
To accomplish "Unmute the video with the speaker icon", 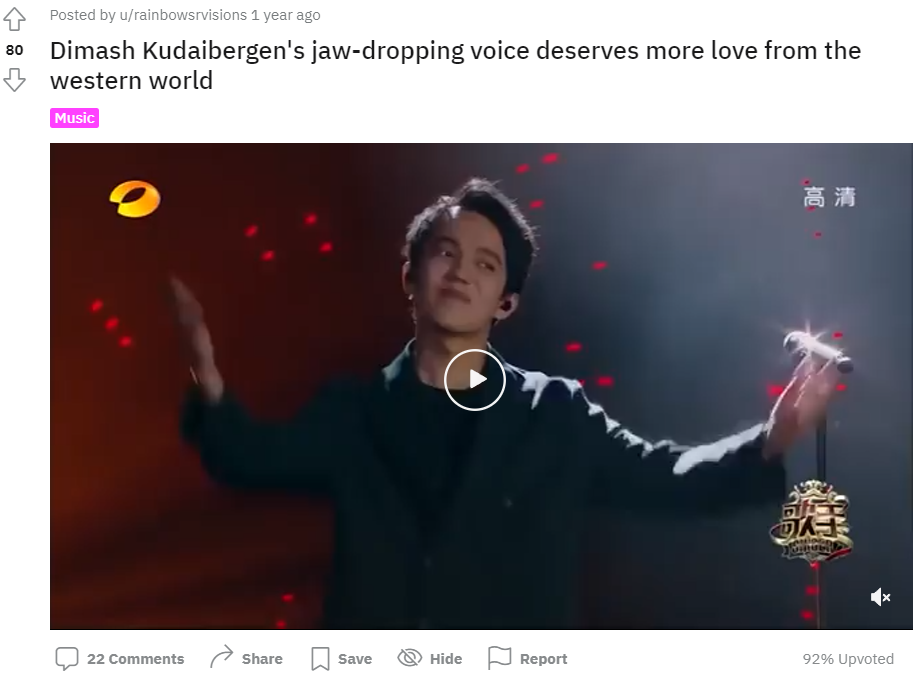I will pyautogui.click(x=880, y=597).
